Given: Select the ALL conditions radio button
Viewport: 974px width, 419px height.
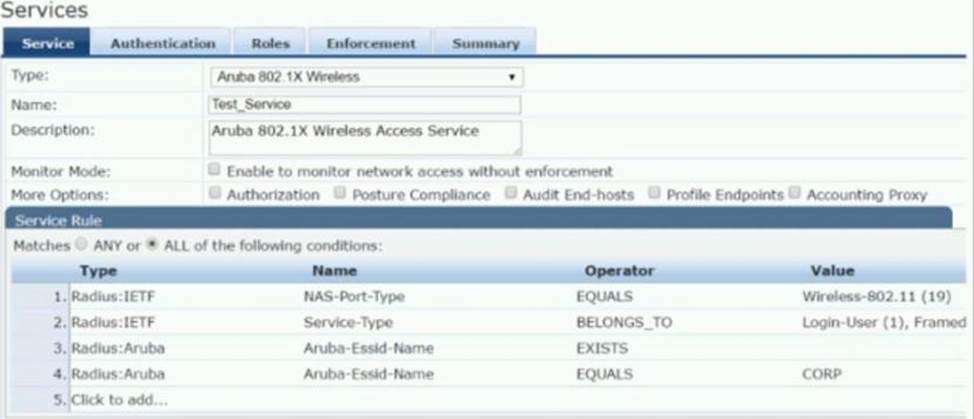Looking at the screenshot, I should 152,245.
